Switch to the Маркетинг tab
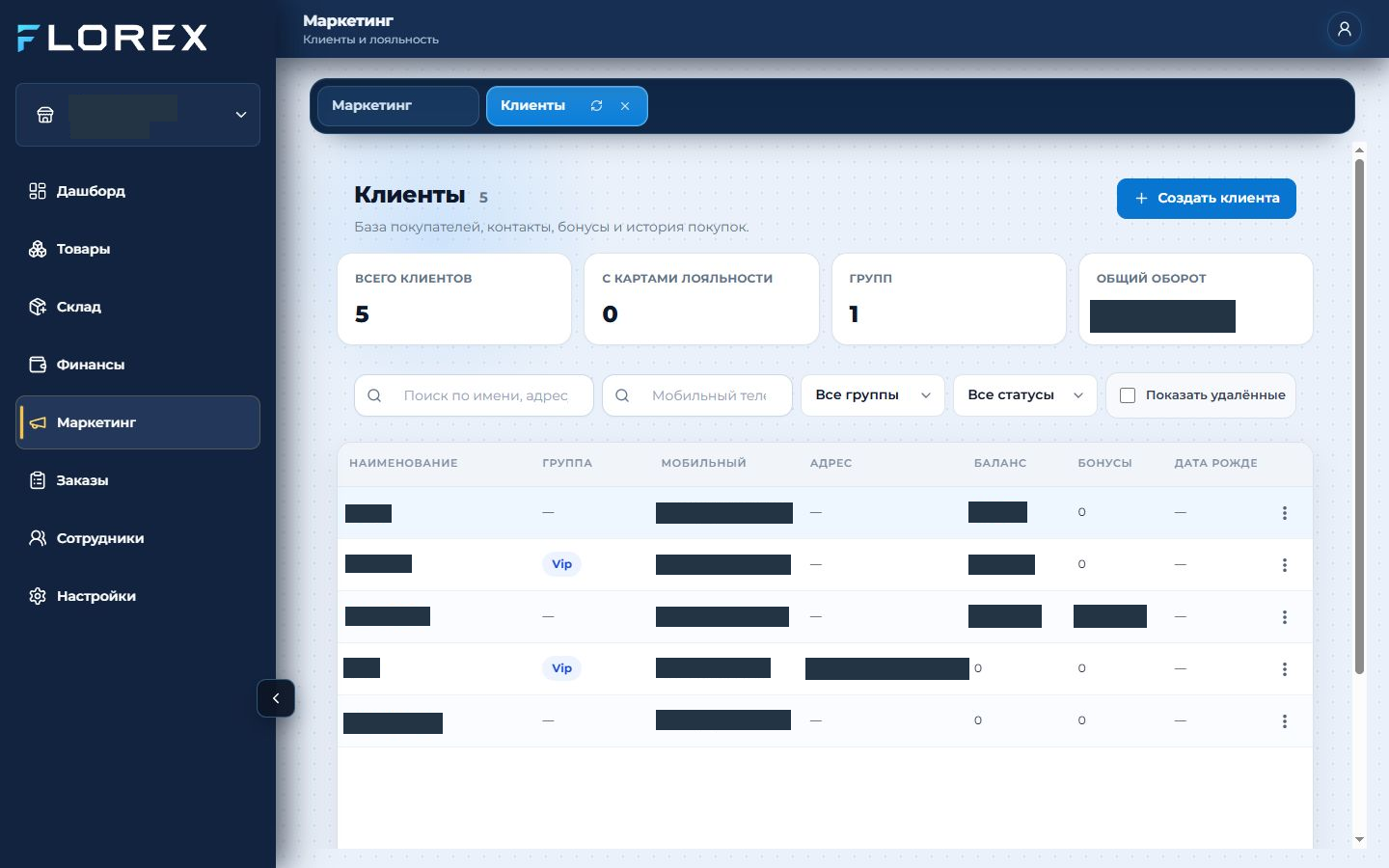 pos(397,106)
